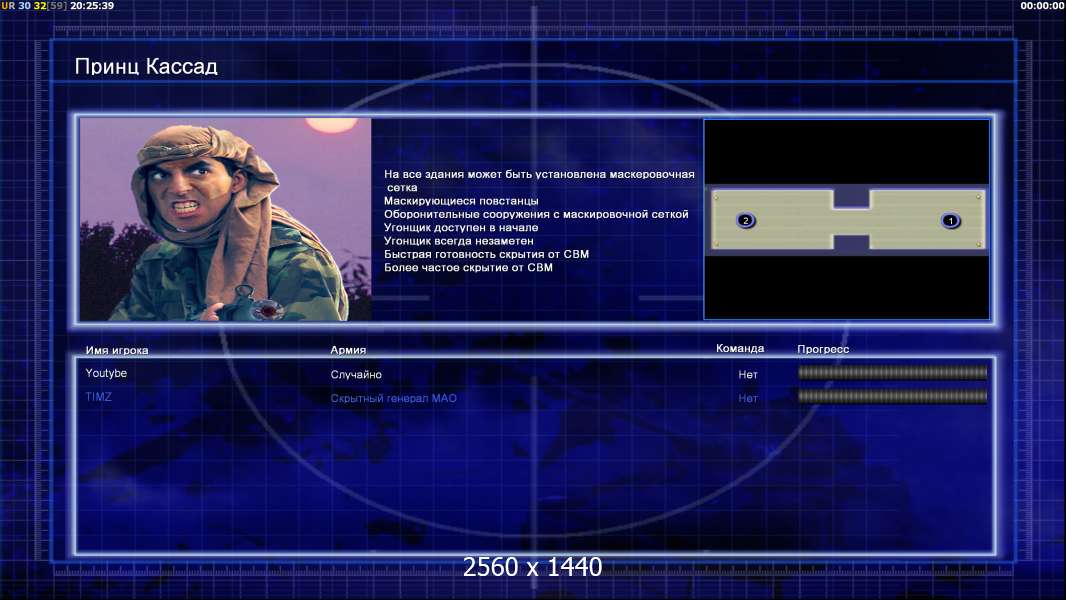The image size is (1066, 600).
Task: Click the line 'Угонщик всегда незаметен'
Action: (x=459, y=241)
